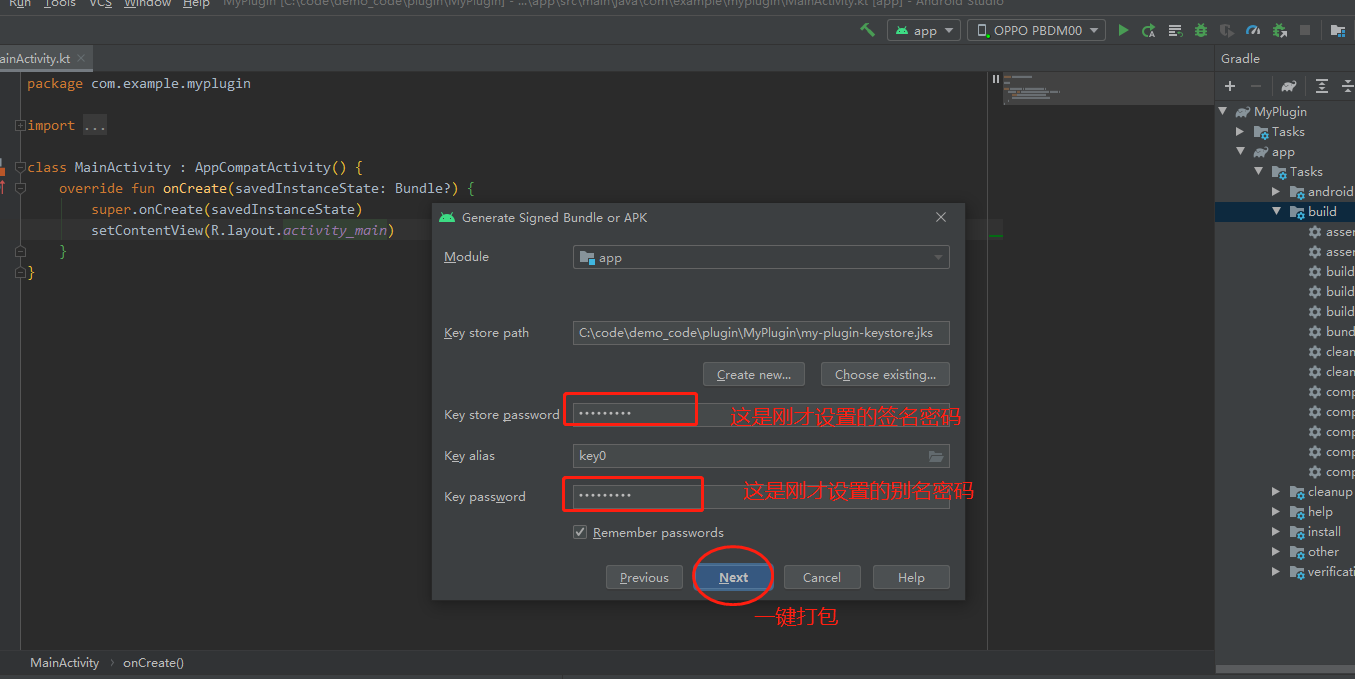Click the pause icon above the editor minimap
The height and width of the screenshot is (679, 1355).
pyautogui.click(x=995, y=78)
